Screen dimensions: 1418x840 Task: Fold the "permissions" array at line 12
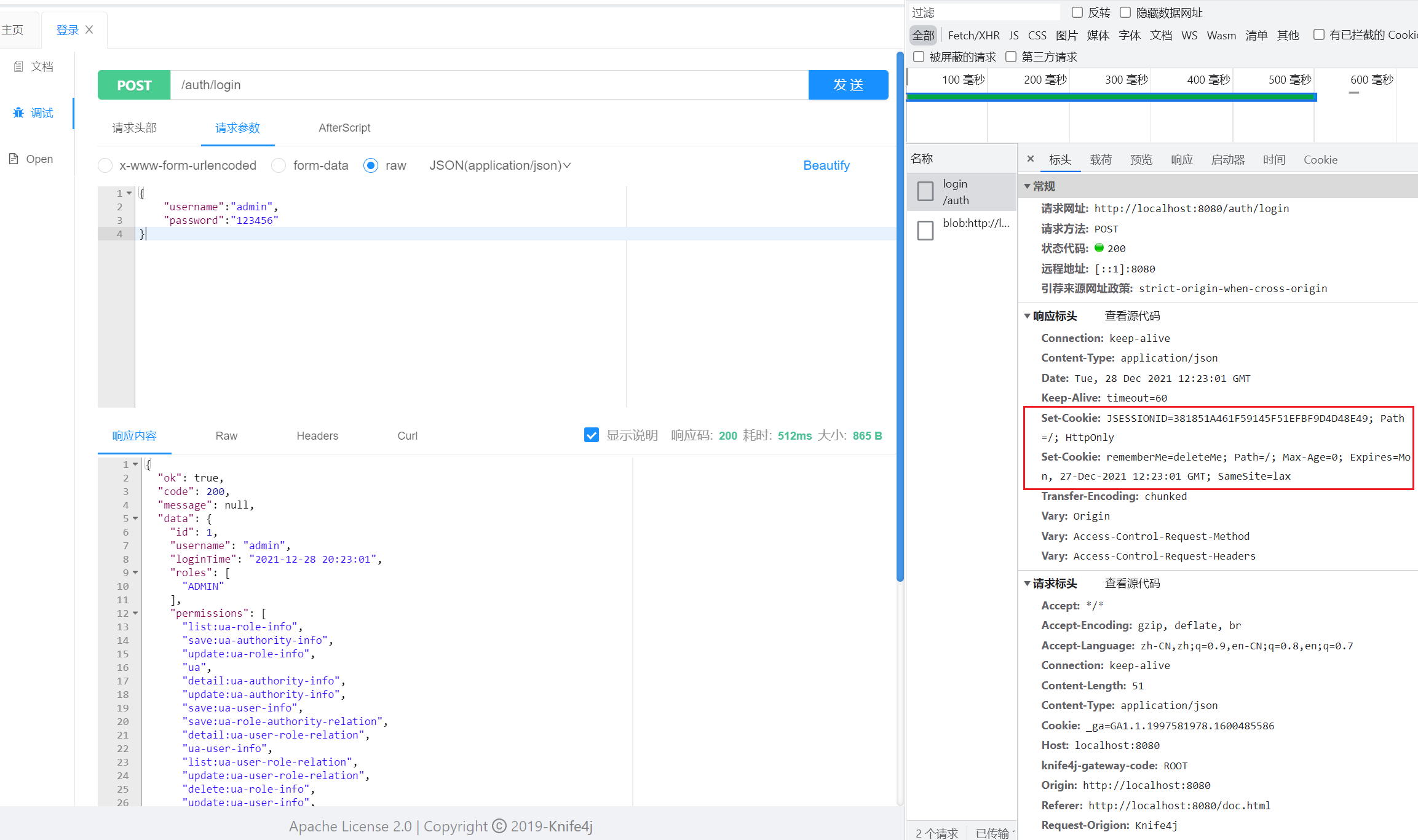click(135, 613)
